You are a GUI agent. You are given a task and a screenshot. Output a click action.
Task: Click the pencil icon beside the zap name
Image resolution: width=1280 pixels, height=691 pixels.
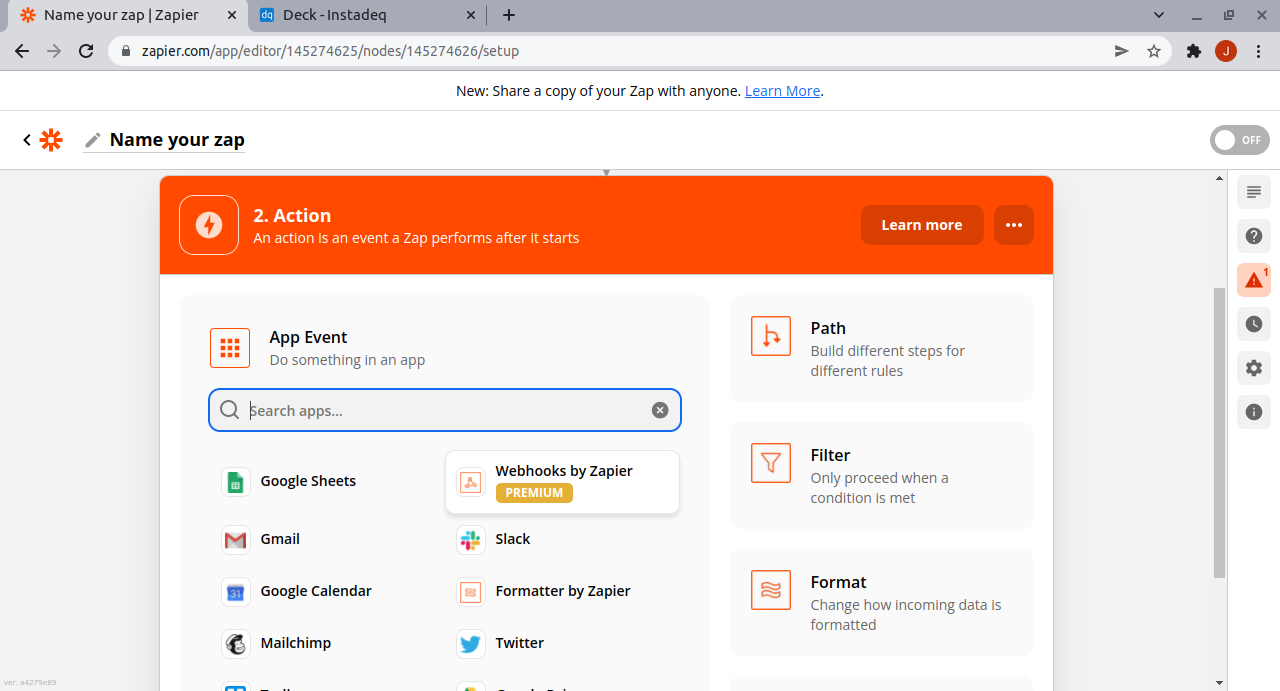click(x=93, y=140)
